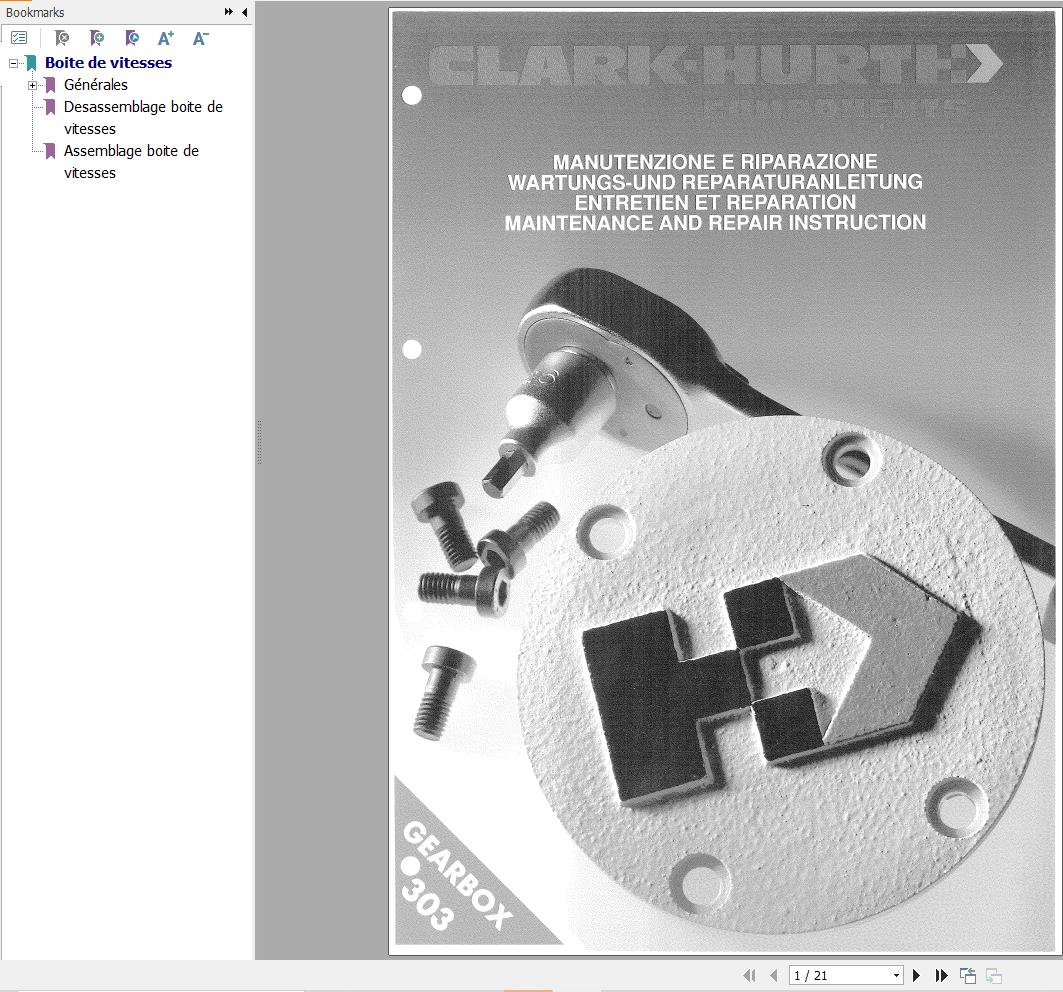Increase bookmark font size with A+

point(166,38)
